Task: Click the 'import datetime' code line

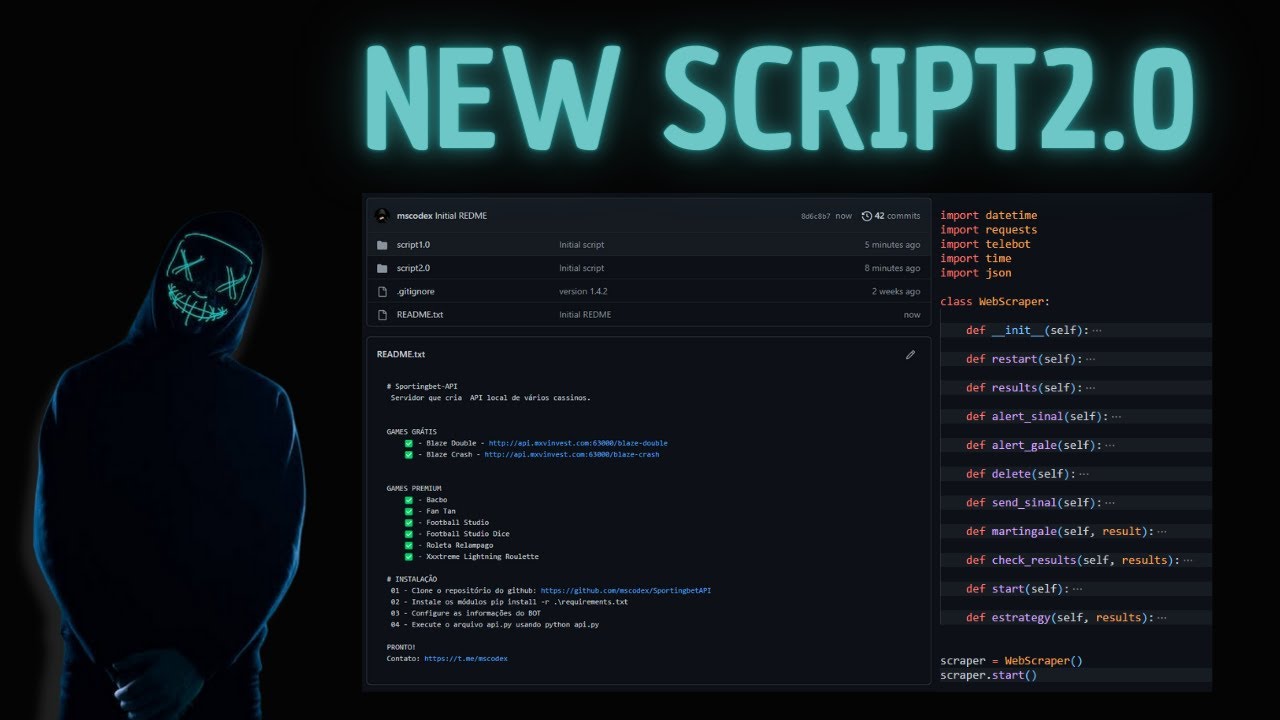Action: 988,215
